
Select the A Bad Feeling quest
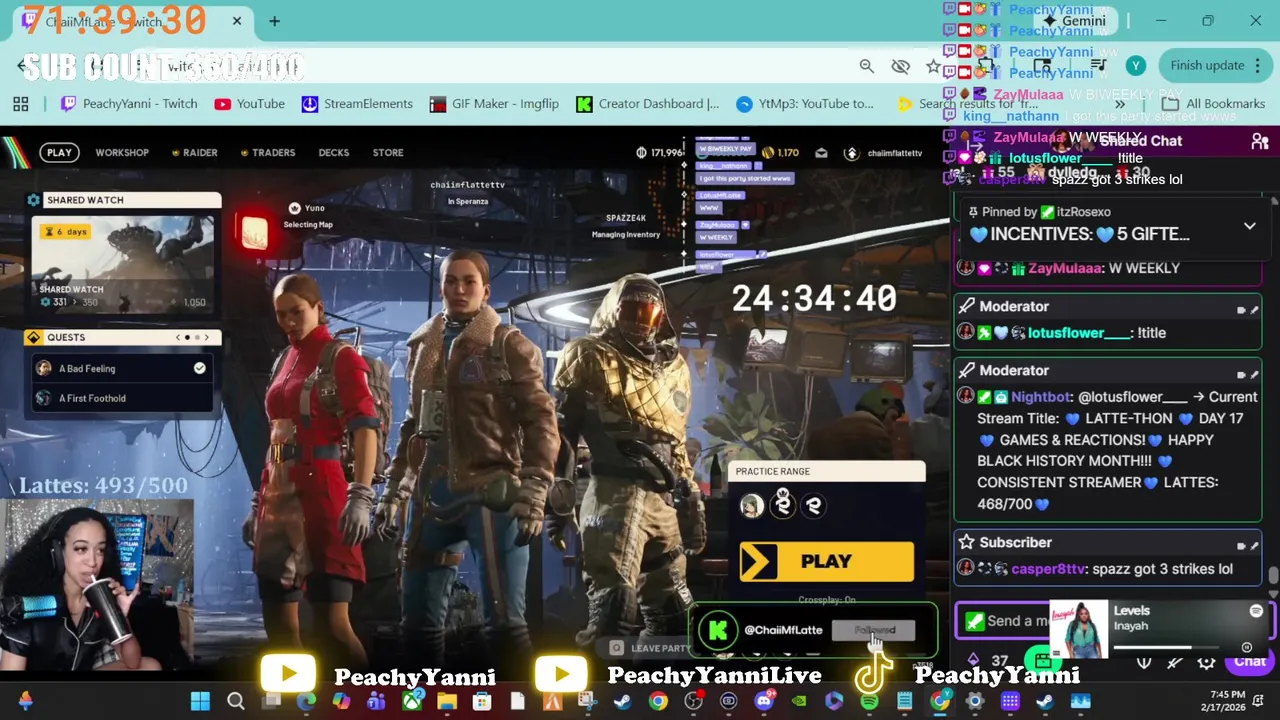(x=122, y=368)
